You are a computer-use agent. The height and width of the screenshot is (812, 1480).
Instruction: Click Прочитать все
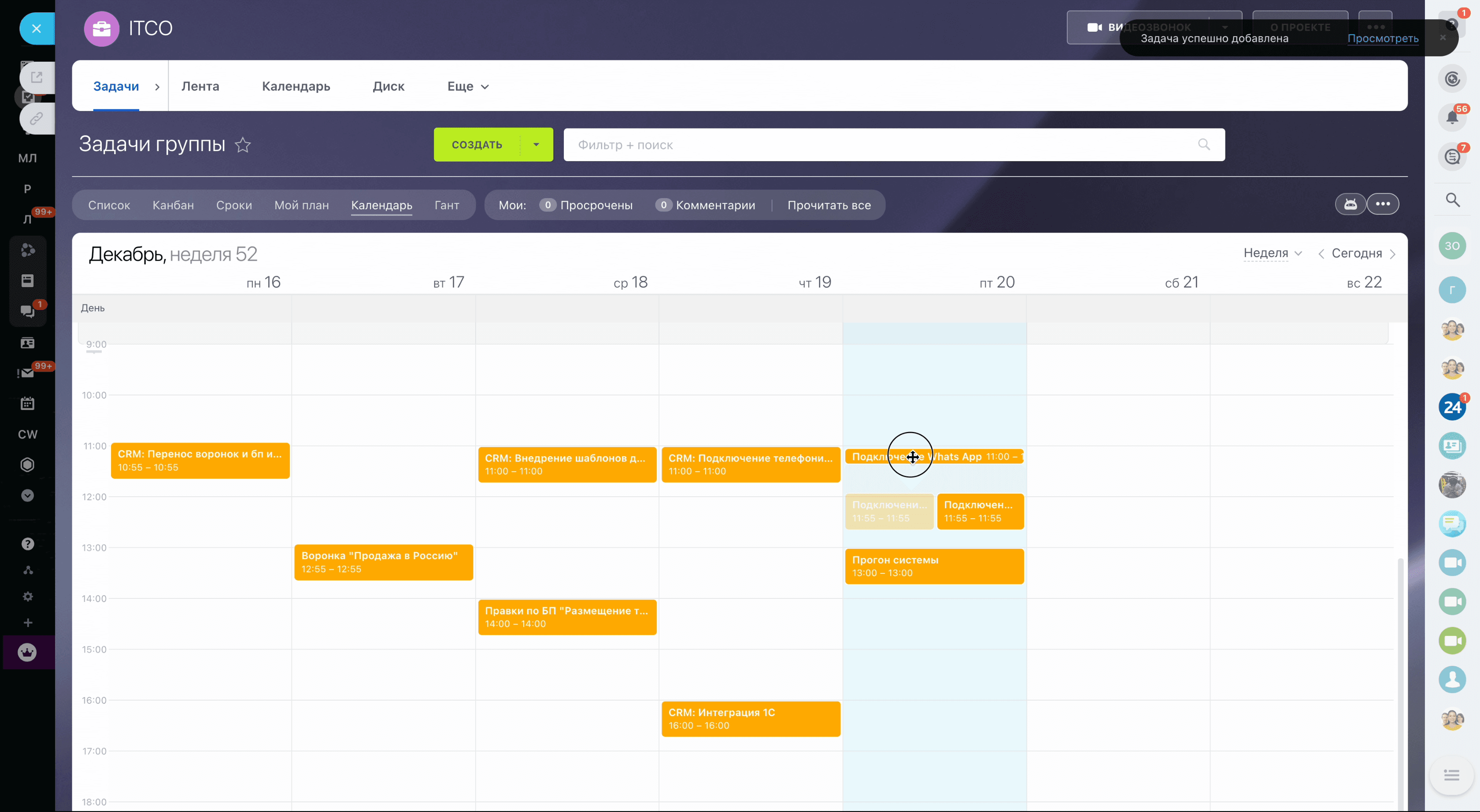[829, 205]
